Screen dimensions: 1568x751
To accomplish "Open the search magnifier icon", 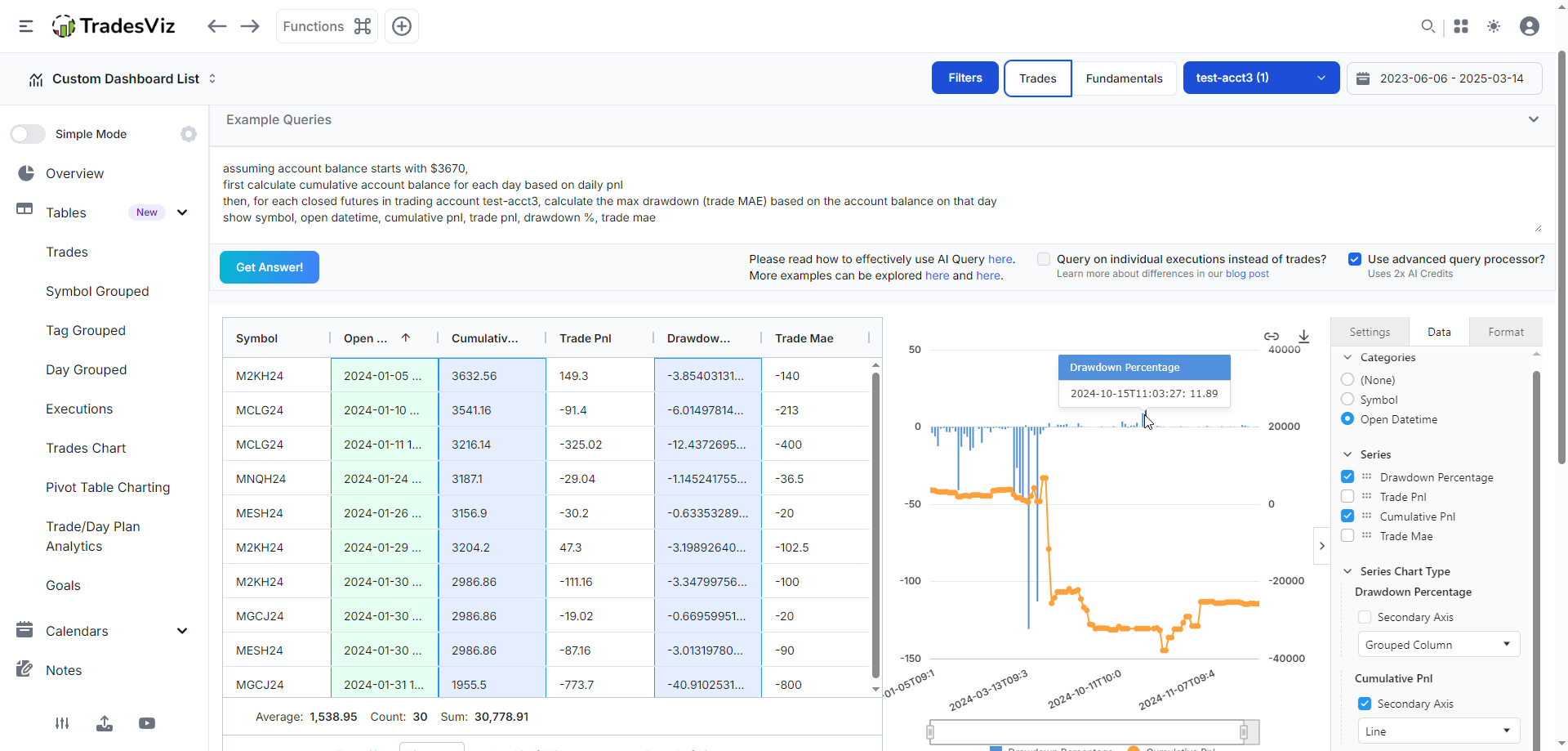I will click(1428, 26).
